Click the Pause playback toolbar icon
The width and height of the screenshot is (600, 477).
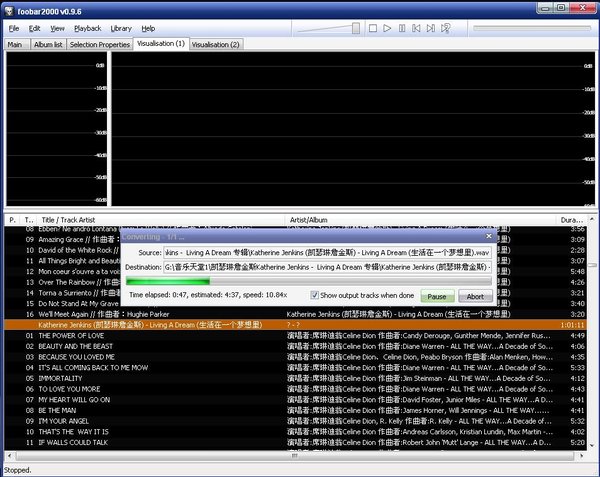(402, 28)
